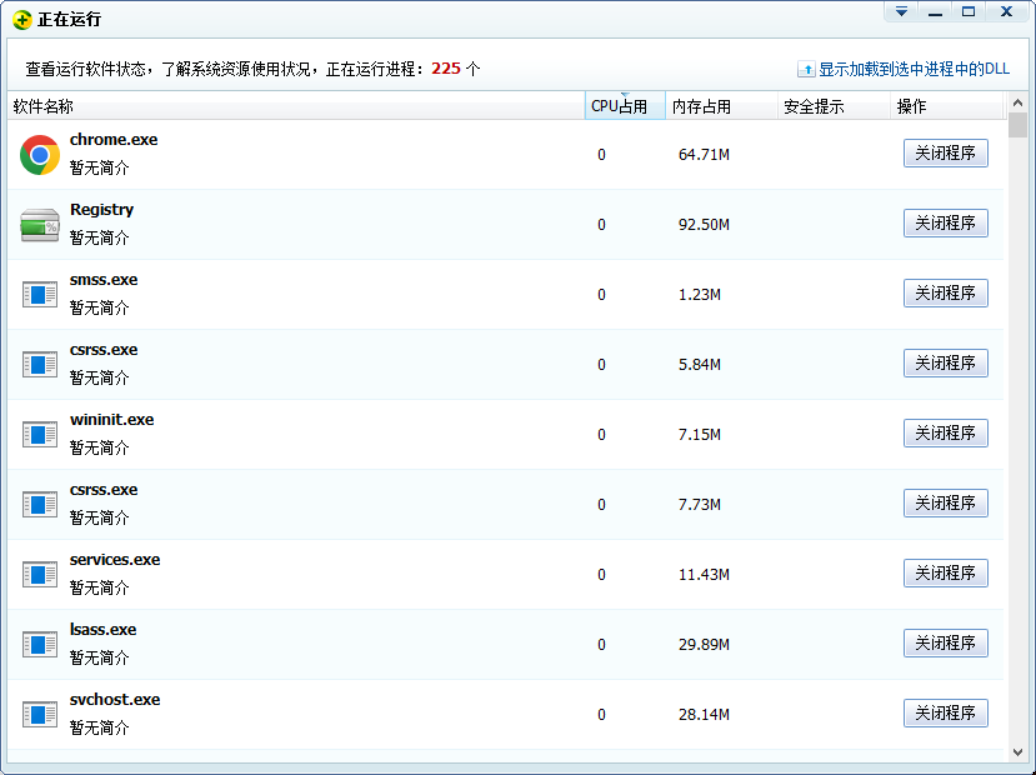Select the first csrss.exe process row
This screenshot has height=775, width=1036.
[300, 364]
